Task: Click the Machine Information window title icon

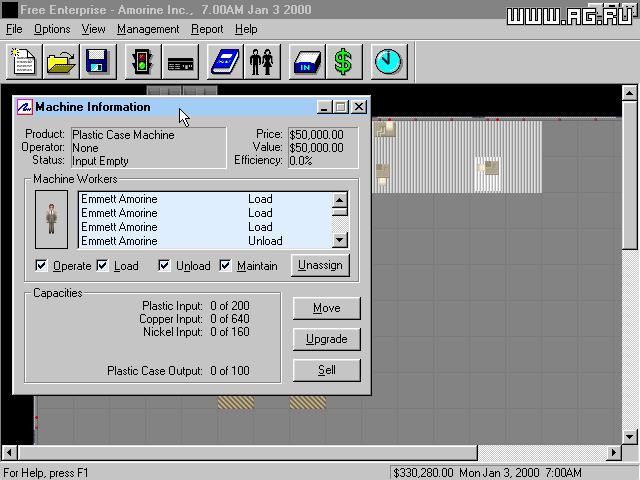Action: pos(24,107)
